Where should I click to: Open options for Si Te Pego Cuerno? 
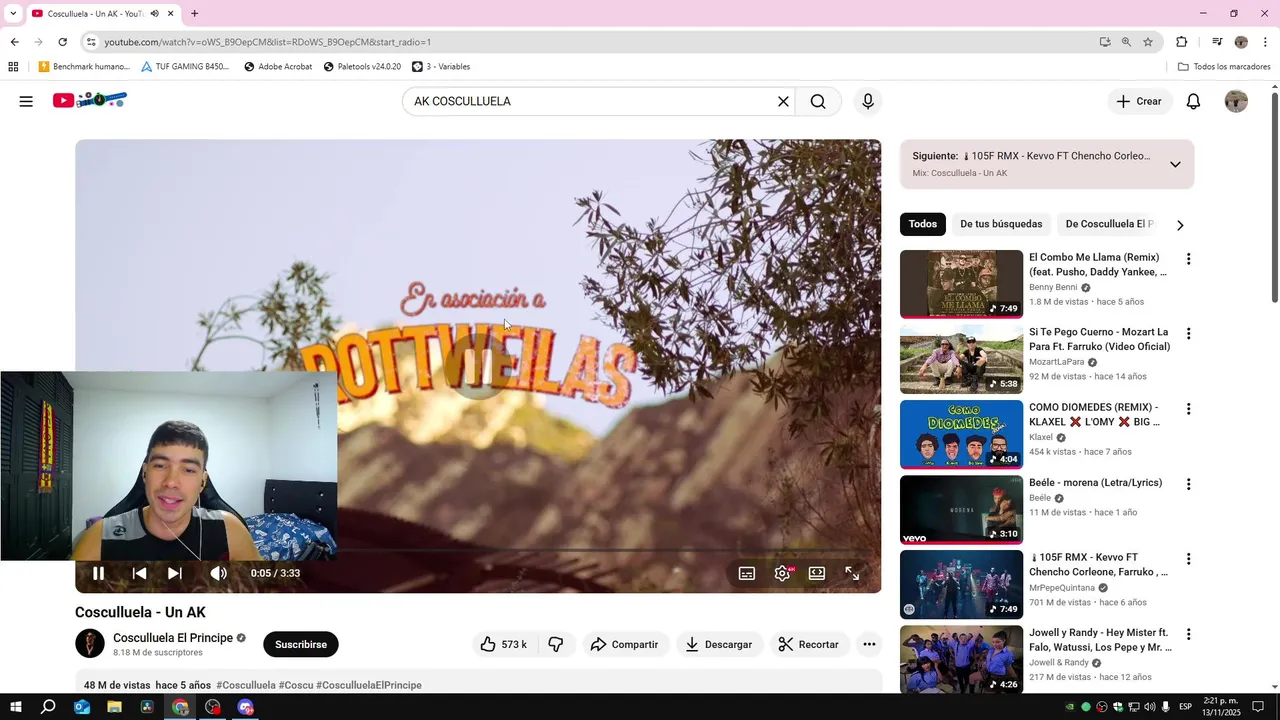point(1188,334)
